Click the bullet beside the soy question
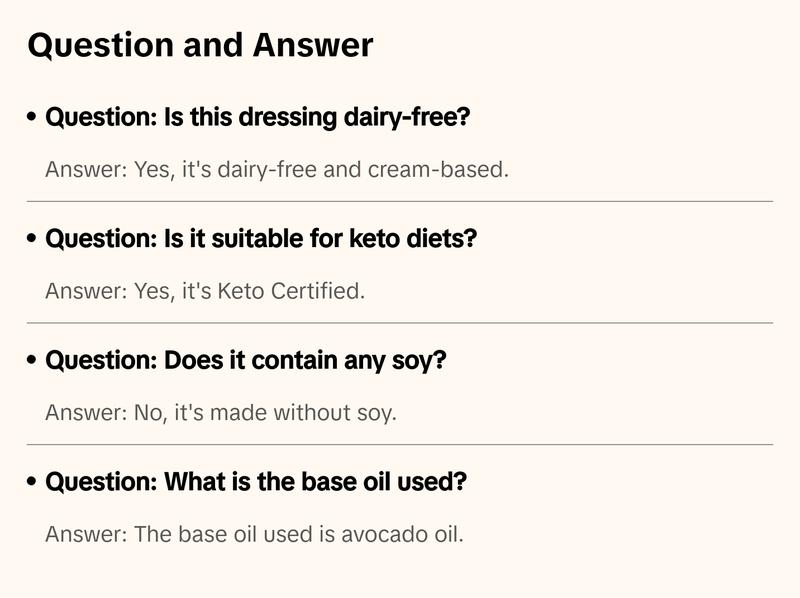The image size is (800, 598). click(x=33, y=361)
